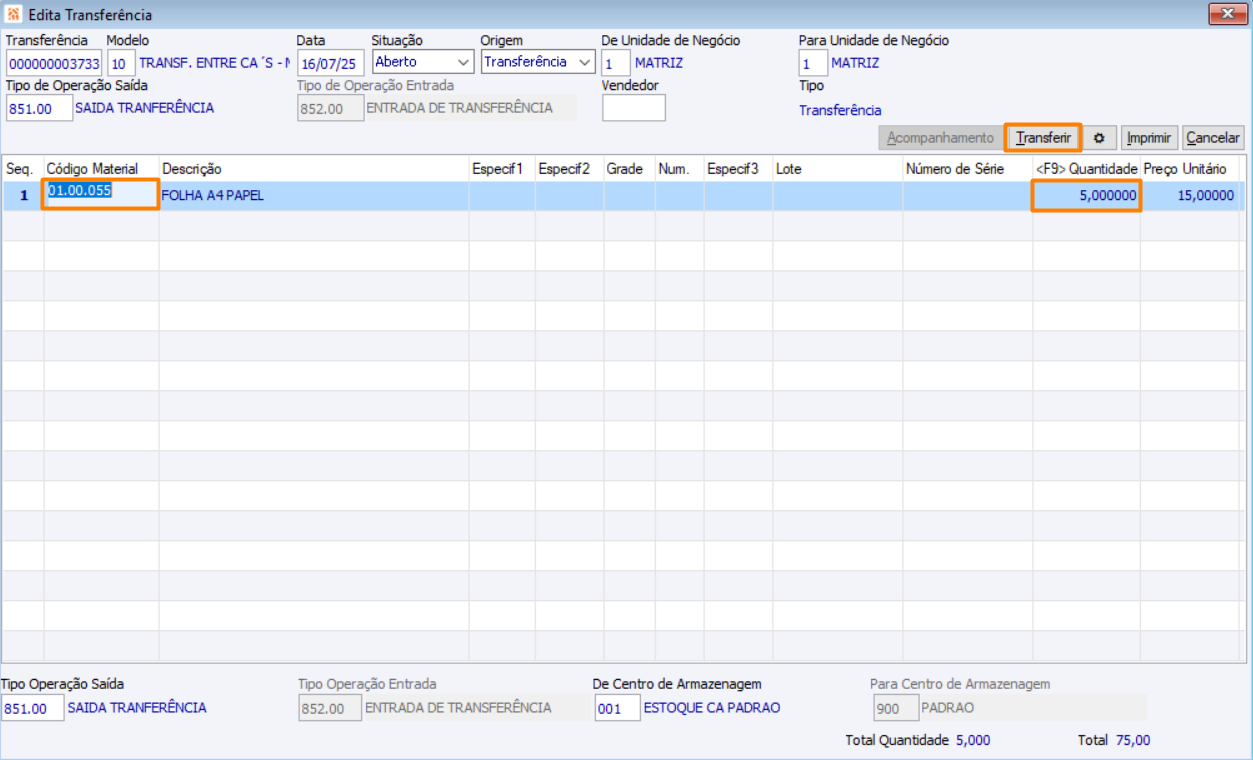1253x760 pixels.
Task: Click the Especif1 column header
Action: point(501,169)
